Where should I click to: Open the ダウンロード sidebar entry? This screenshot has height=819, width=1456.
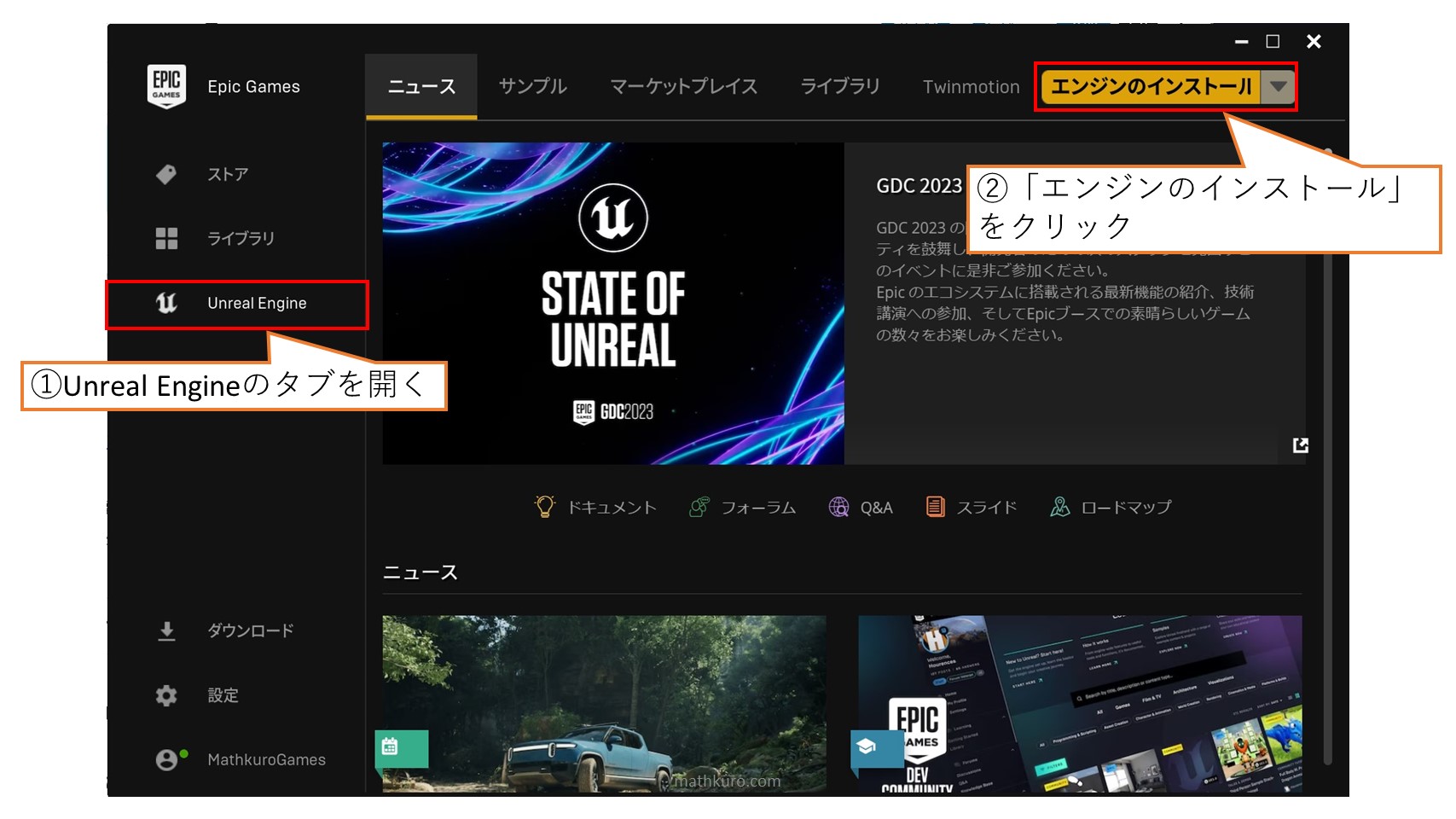click(x=250, y=630)
